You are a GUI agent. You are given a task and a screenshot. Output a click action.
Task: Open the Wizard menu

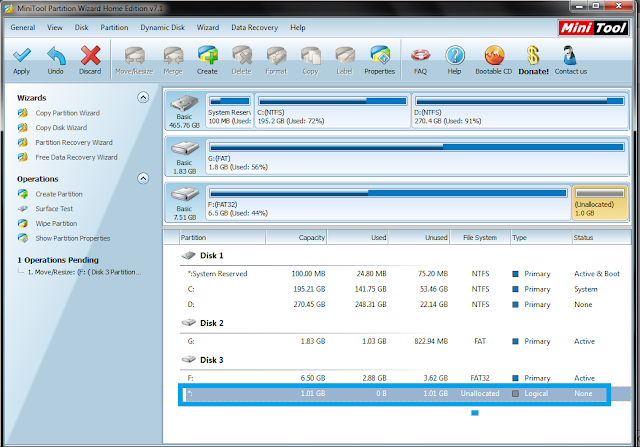pos(208,28)
